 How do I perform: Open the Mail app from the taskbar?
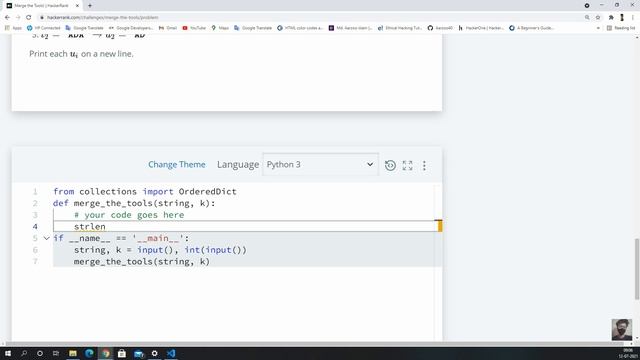point(139,353)
